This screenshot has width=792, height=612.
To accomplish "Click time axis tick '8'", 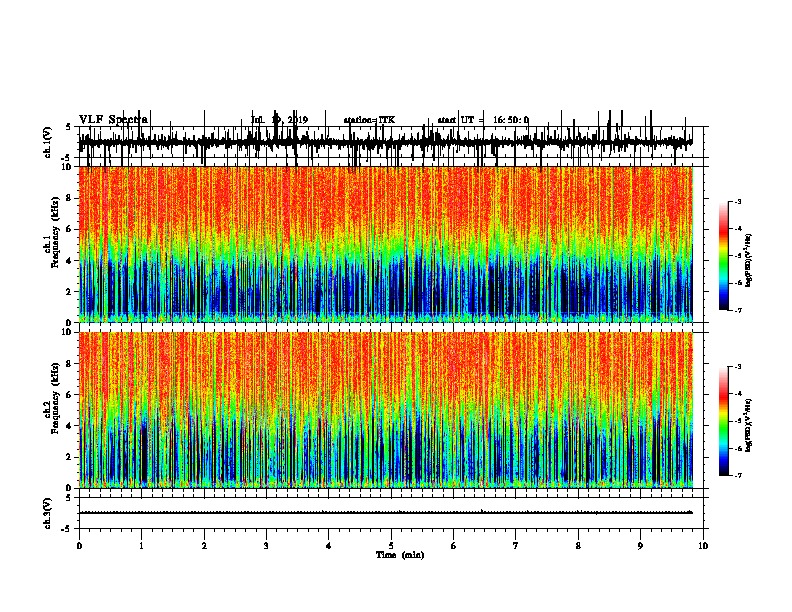I will coord(578,546).
